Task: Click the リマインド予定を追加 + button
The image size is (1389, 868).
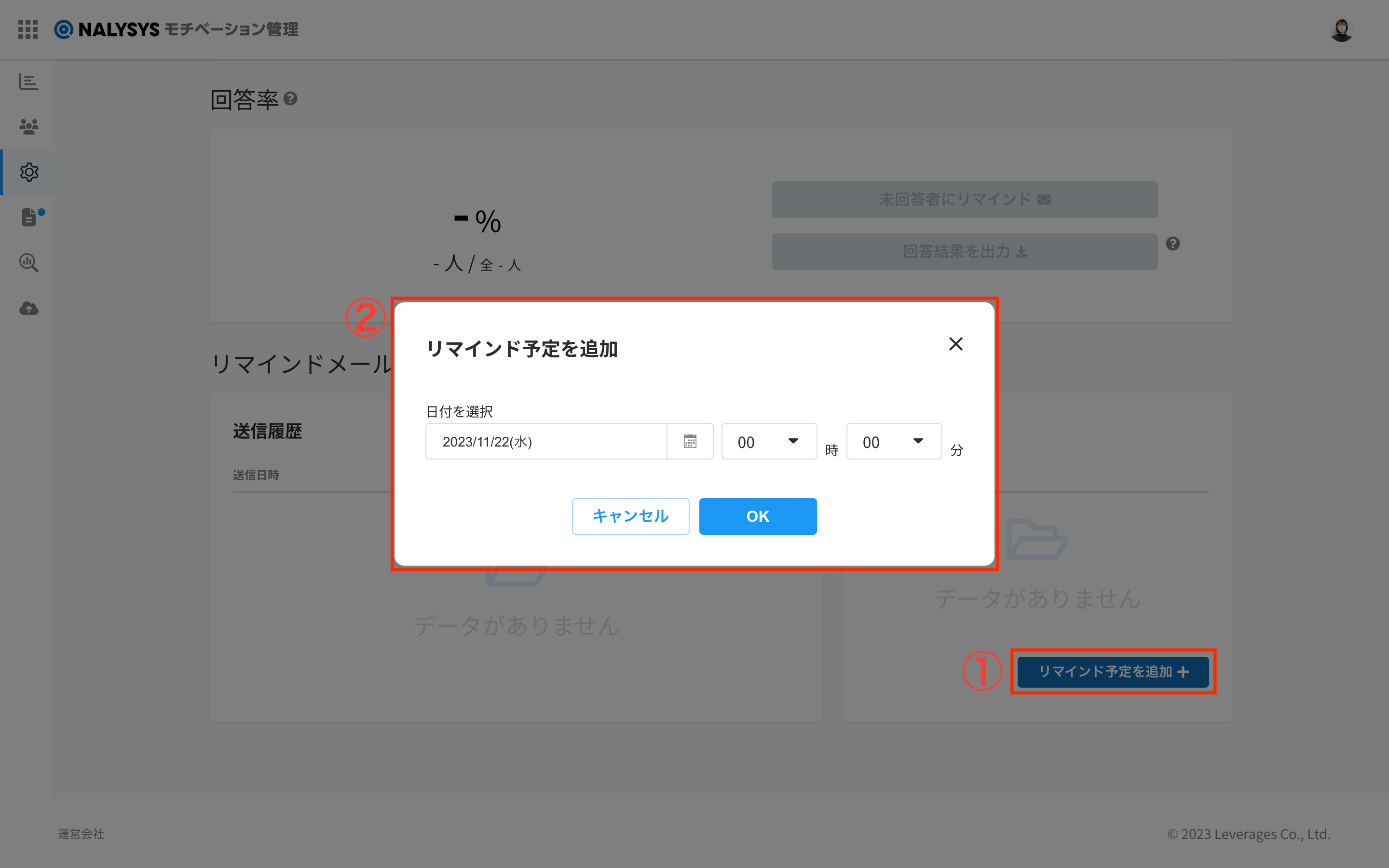Action: (x=1113, y=672)
